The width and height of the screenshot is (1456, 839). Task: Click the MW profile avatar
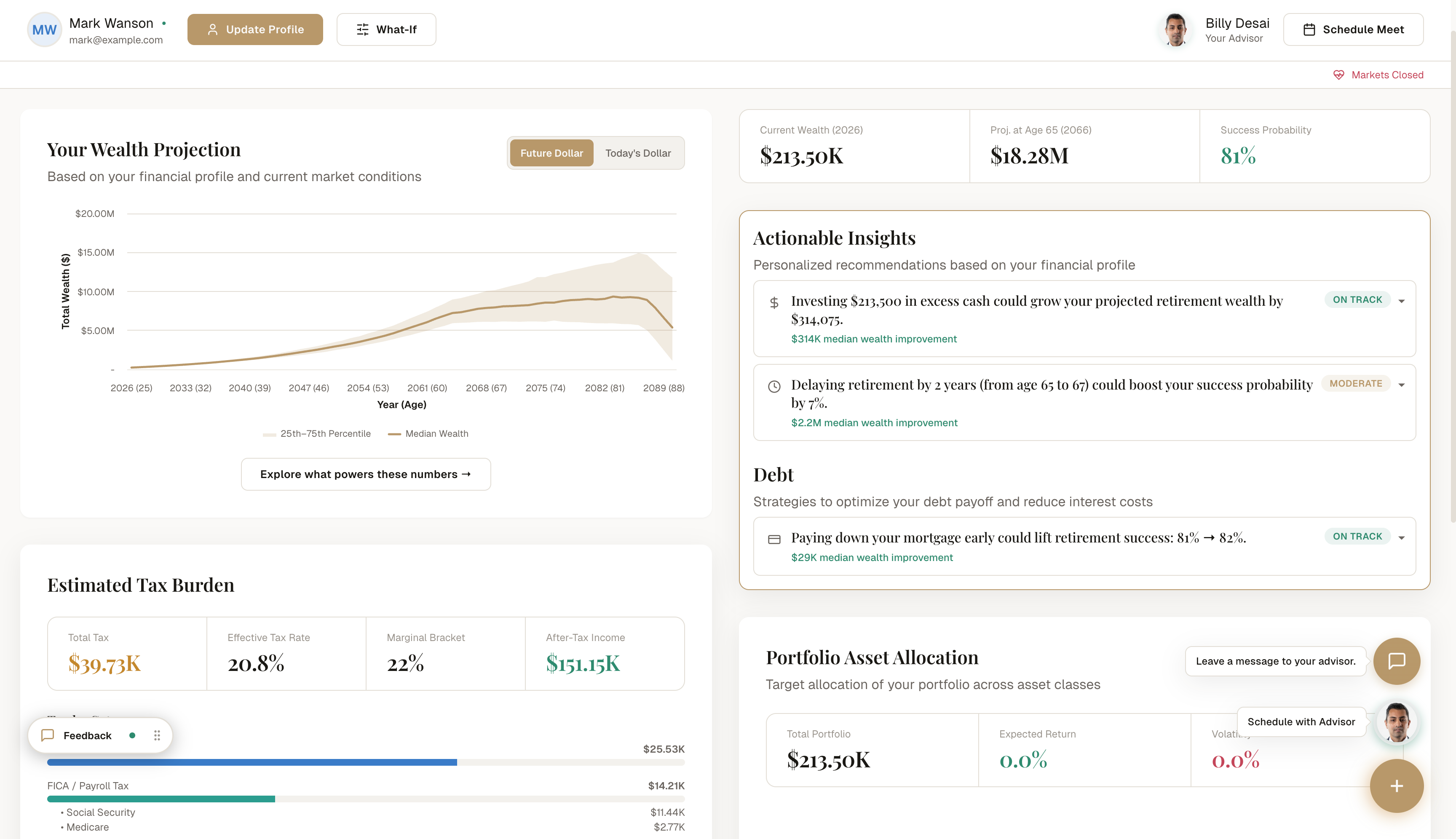click(44, 29)
